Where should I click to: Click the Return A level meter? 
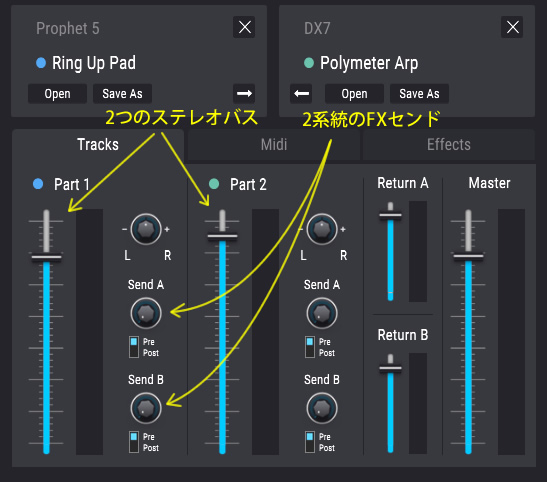[x=418, y=251]
